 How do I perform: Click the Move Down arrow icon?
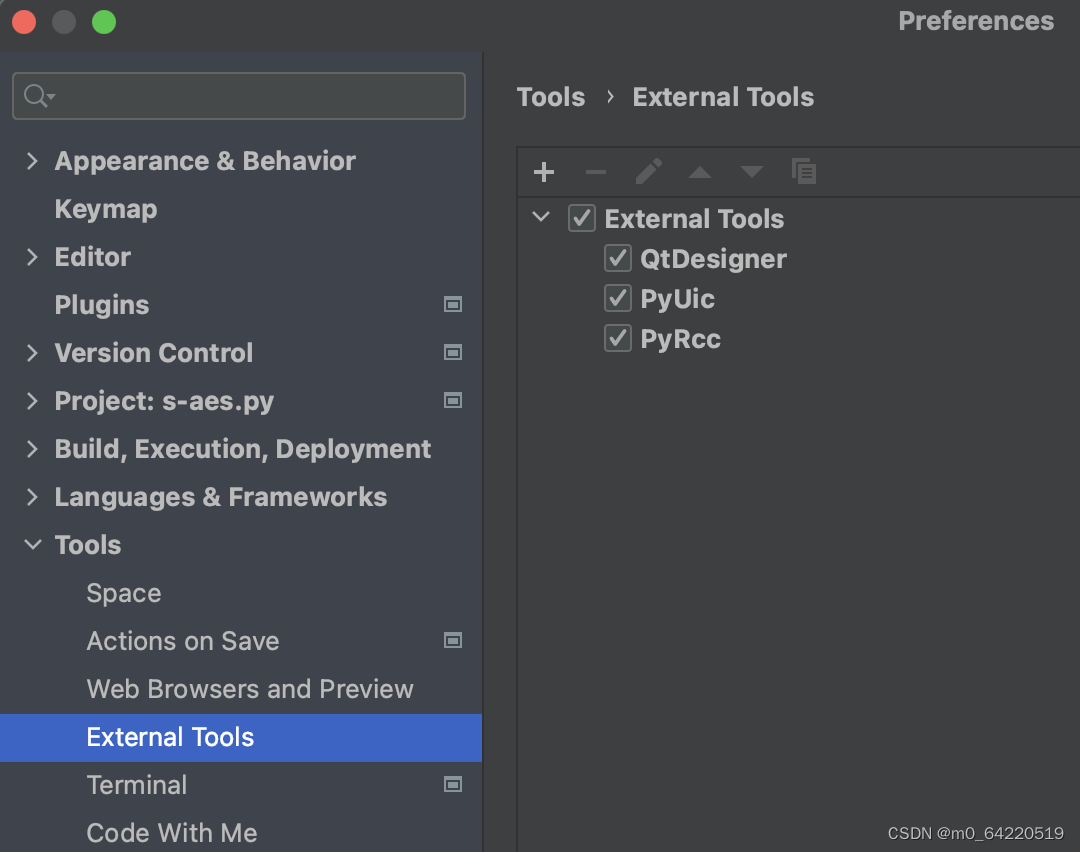(x=752, y=172)
